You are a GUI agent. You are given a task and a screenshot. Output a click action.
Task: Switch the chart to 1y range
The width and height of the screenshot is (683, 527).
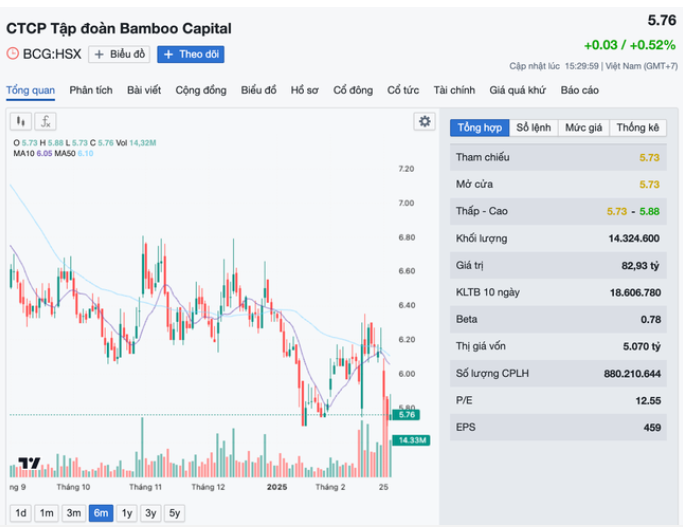126,513
